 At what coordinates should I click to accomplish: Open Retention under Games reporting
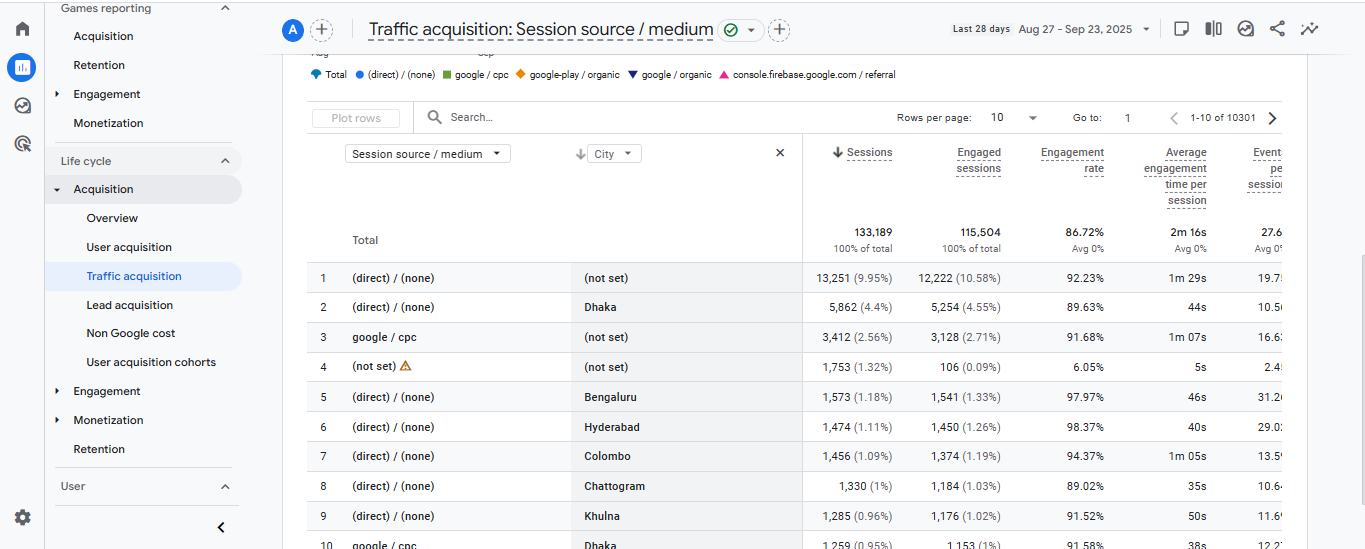(99, 65)
